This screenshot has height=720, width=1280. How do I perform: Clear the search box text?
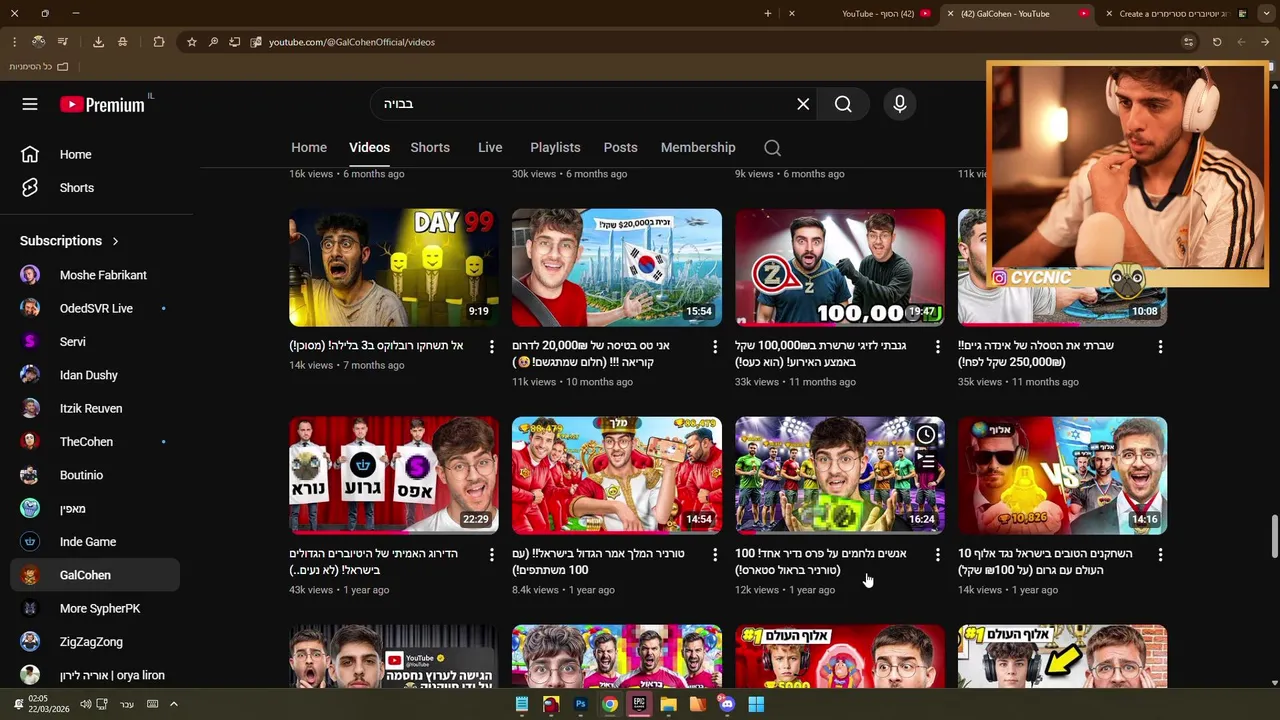tap(803, 104)
